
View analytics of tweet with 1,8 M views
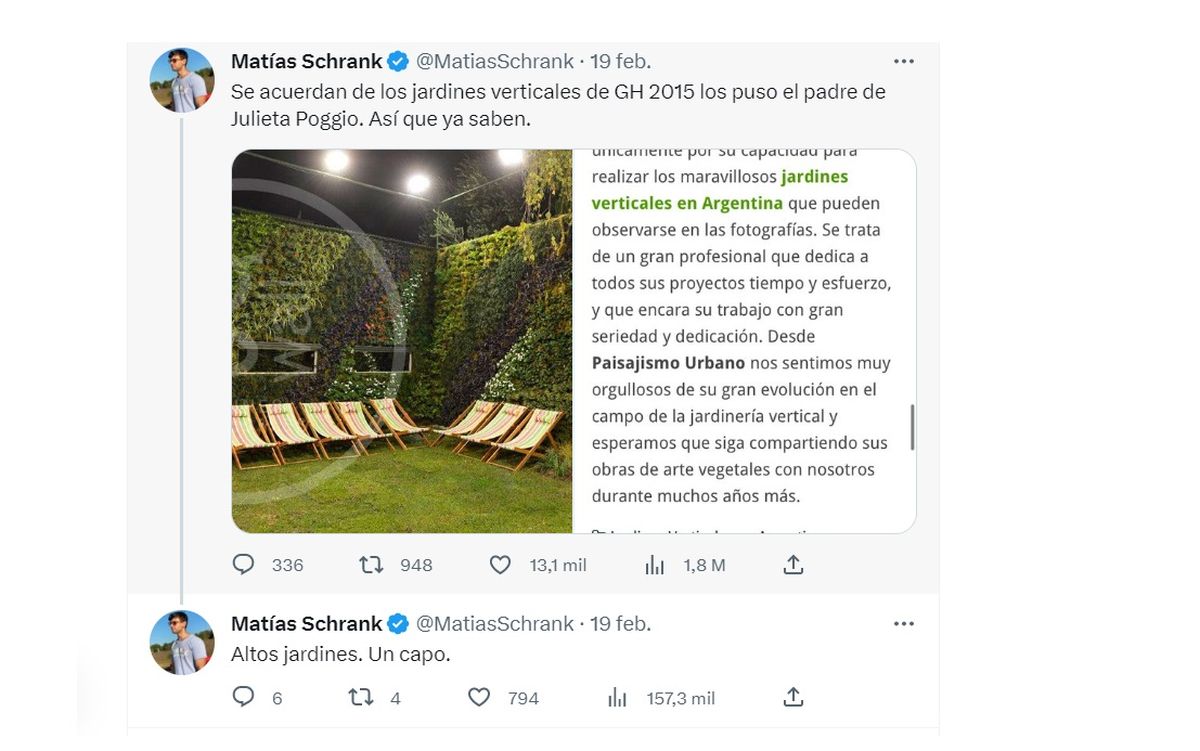pyautogui.click(x=655, y=565)
